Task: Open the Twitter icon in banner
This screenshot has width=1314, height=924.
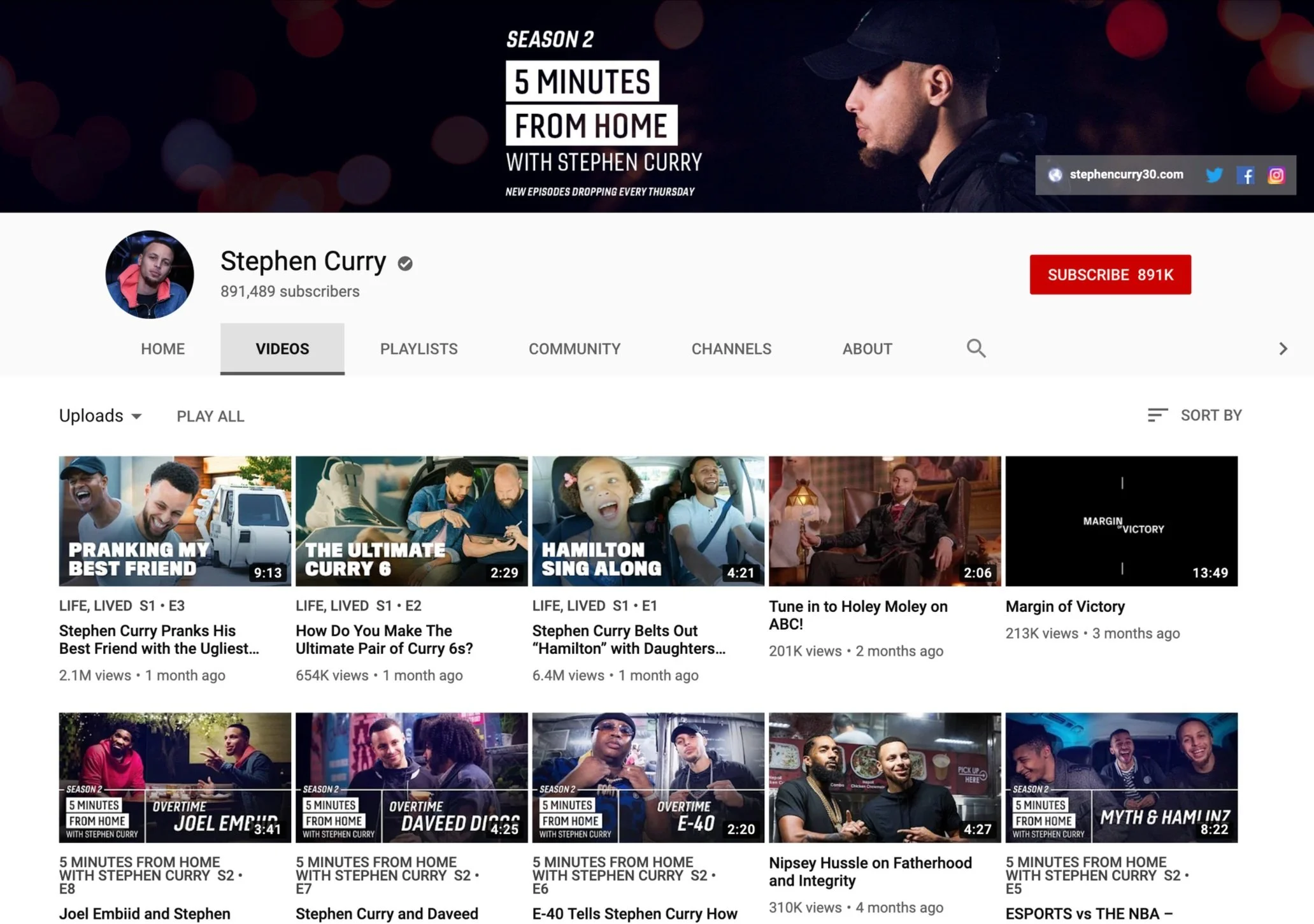Action: (x=1215, y=175)
